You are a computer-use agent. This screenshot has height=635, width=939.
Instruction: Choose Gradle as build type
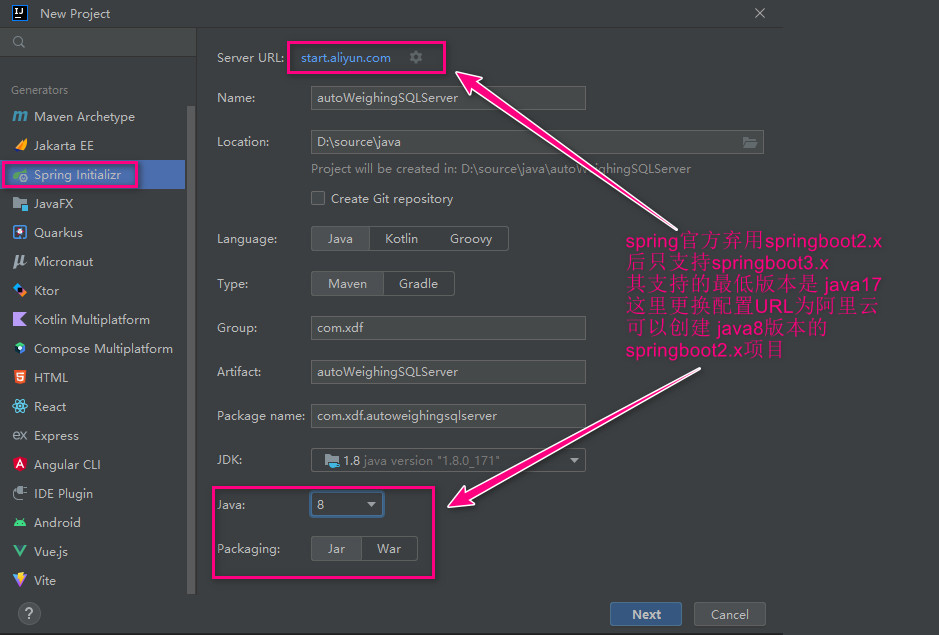419,283
